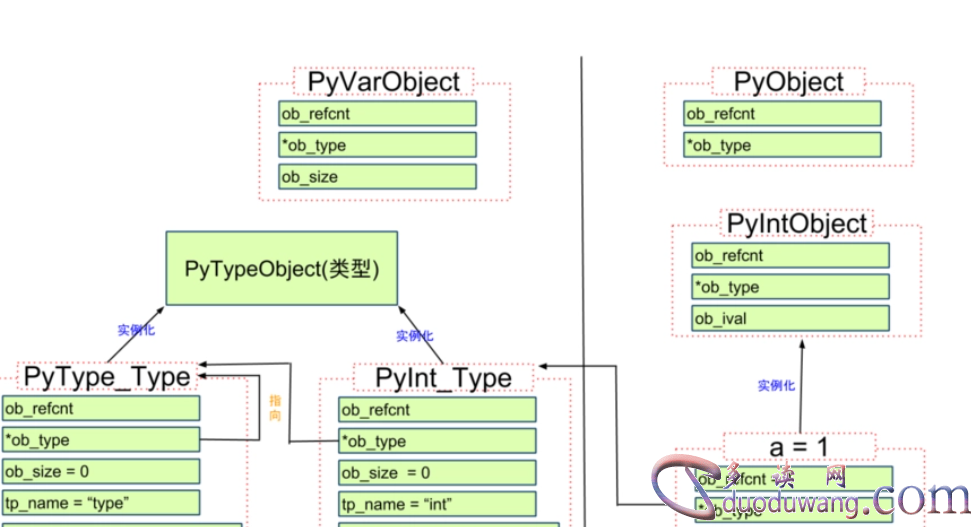Click the "a = 1" label
The image size is (976, 527).
800,446
